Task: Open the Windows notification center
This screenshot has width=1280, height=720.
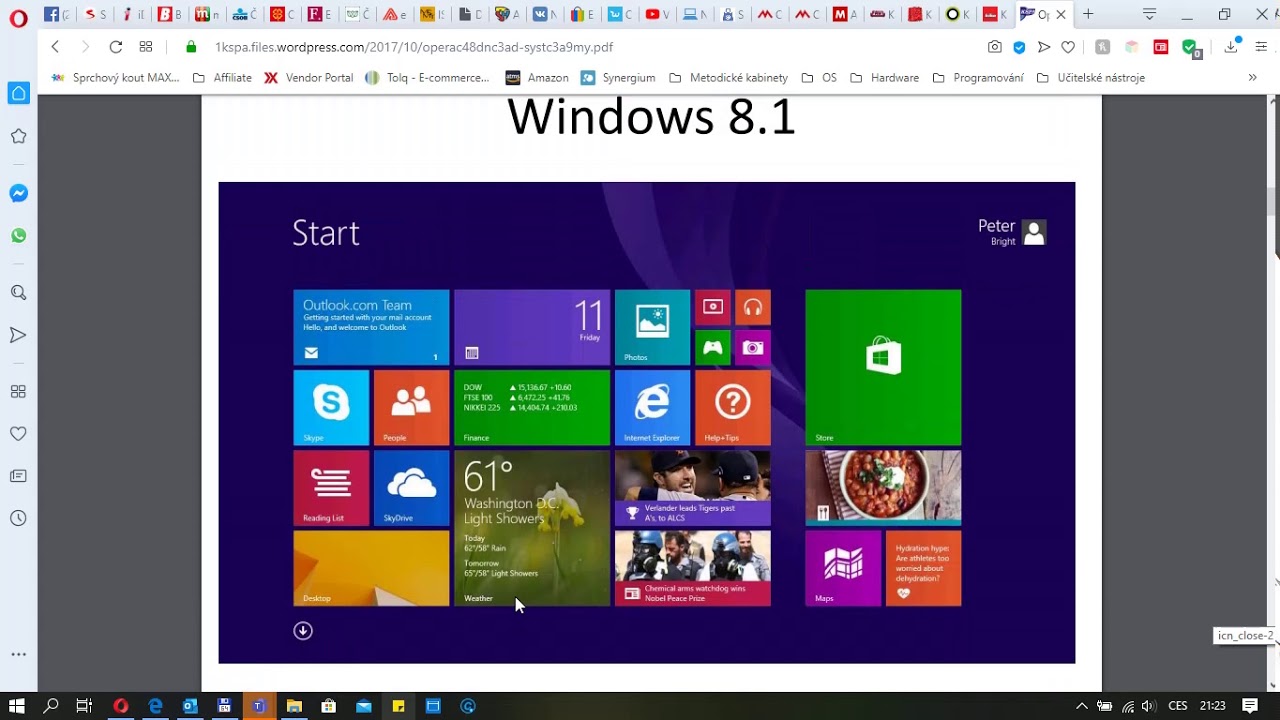Action: [x=1250, y=706]
